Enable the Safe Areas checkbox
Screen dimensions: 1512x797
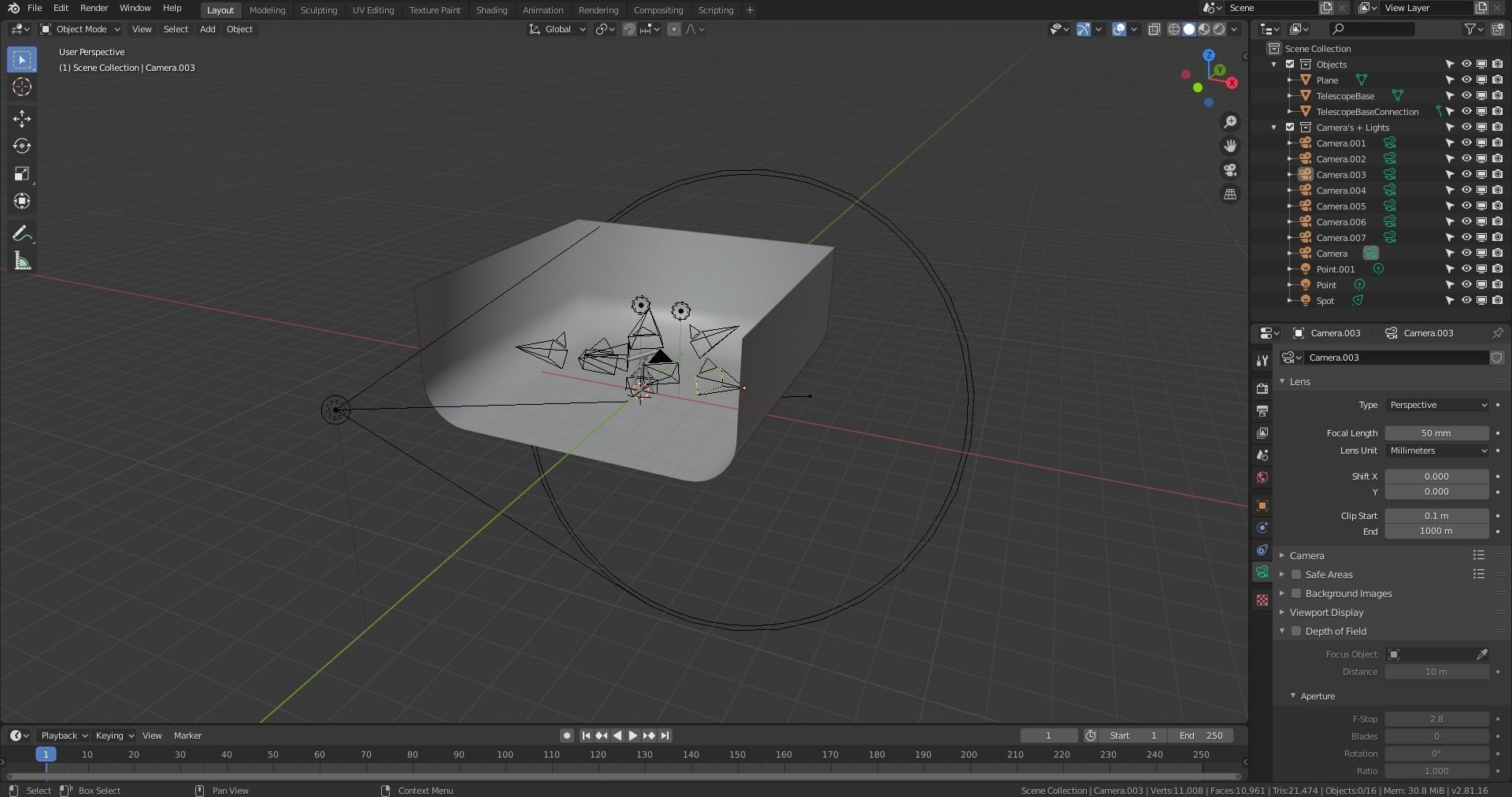click(x=1296, y=575)
